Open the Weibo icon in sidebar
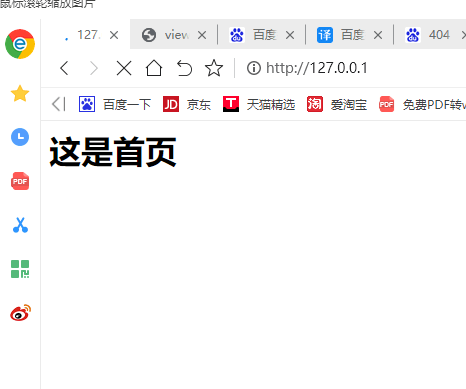The width and height of the screenshot is (466, 389). 20,313
